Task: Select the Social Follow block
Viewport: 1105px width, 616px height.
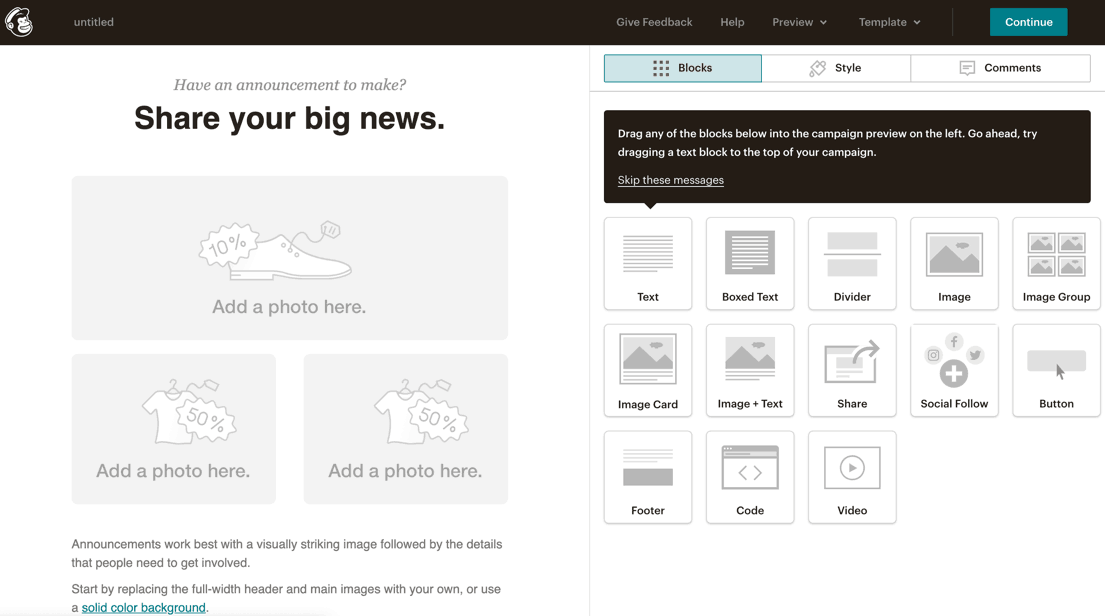Action: tap(954, 371)
